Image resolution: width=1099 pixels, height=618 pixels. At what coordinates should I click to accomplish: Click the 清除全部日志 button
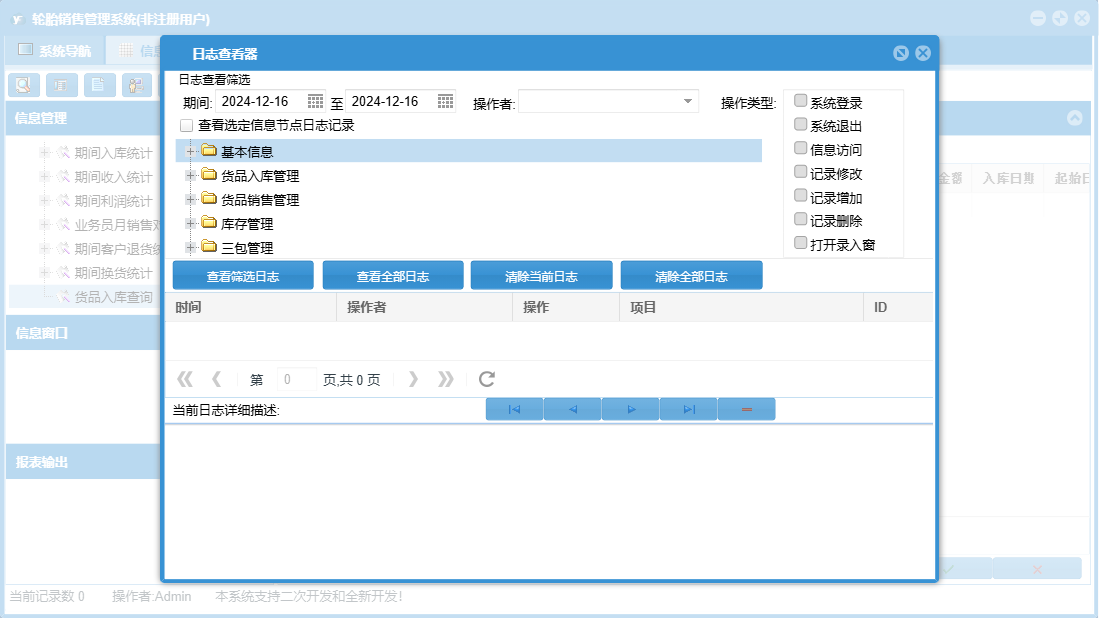tap(691, 276)
